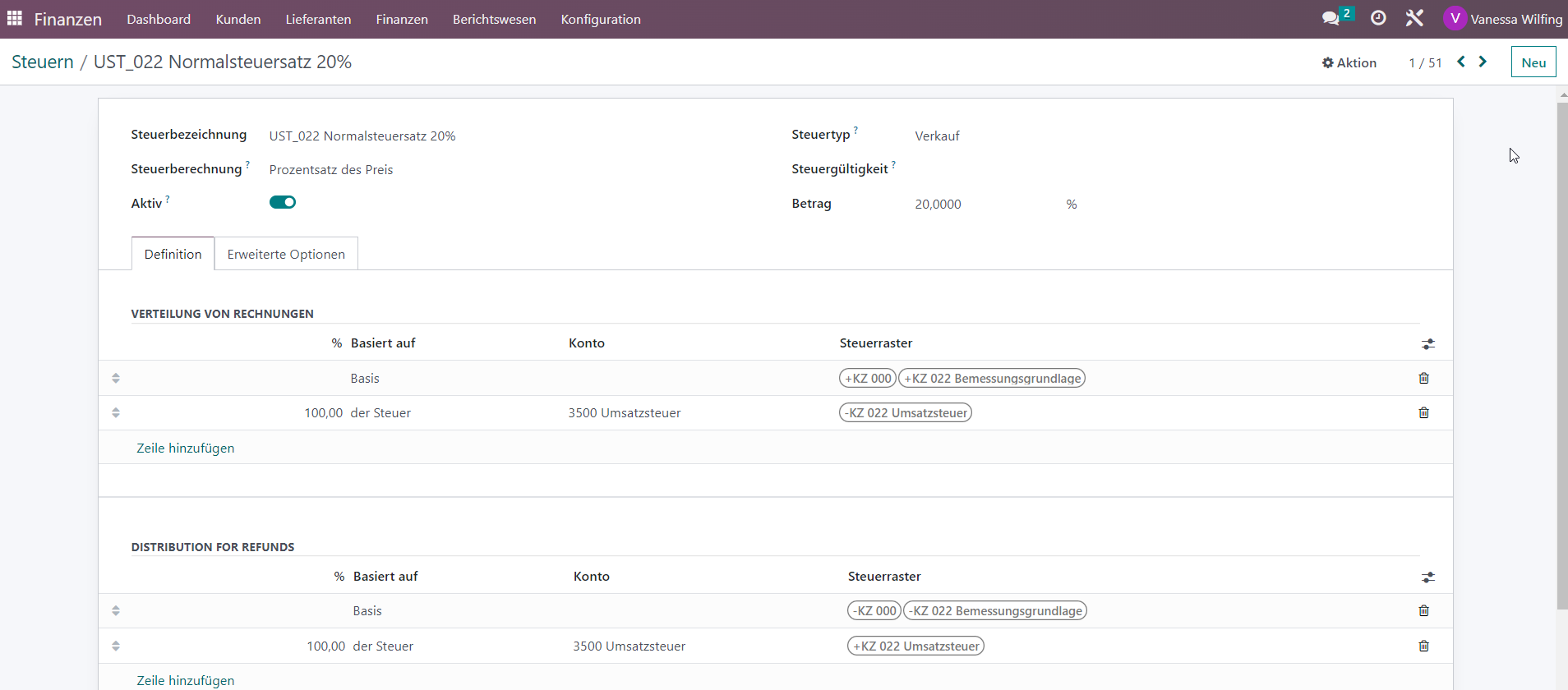The height and width of the screenshot is (690, 1568).
Task: Add a row under Verteilung von Rechnungen
Action: point(186,448)
